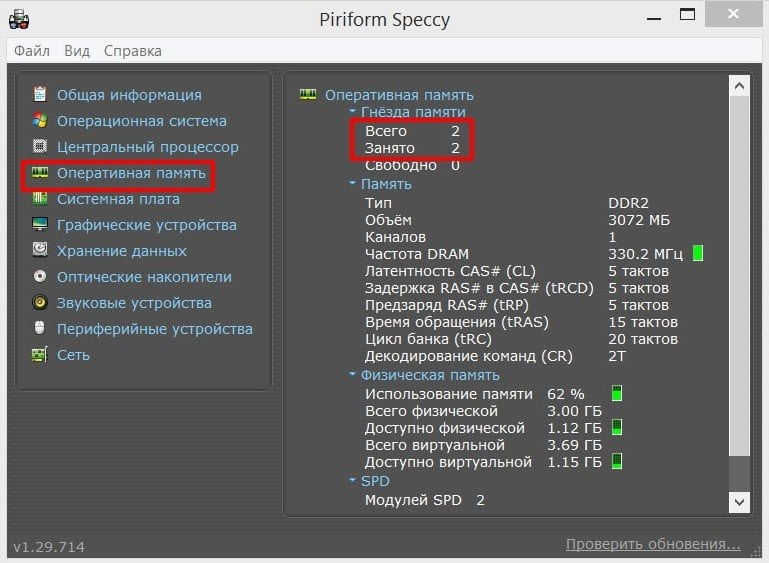This screenshot has width=769, height=563.
Task: Select Оперативная память in sidebar
Action: click(x=131, y=173)
